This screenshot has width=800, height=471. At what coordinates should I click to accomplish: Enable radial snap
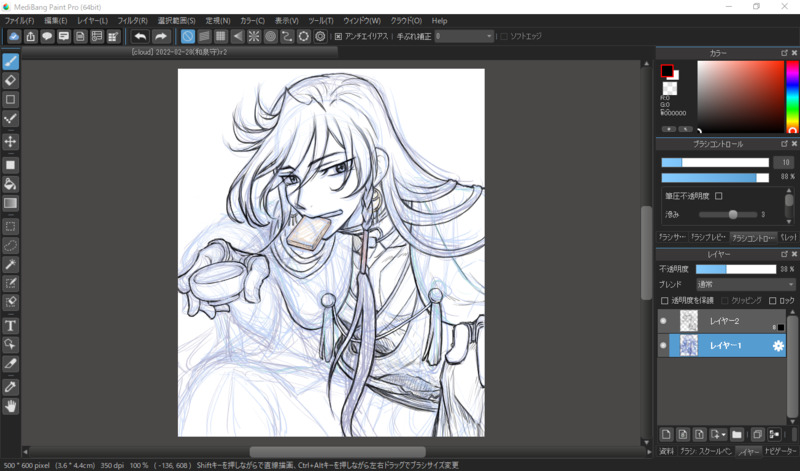click(254, 36)
